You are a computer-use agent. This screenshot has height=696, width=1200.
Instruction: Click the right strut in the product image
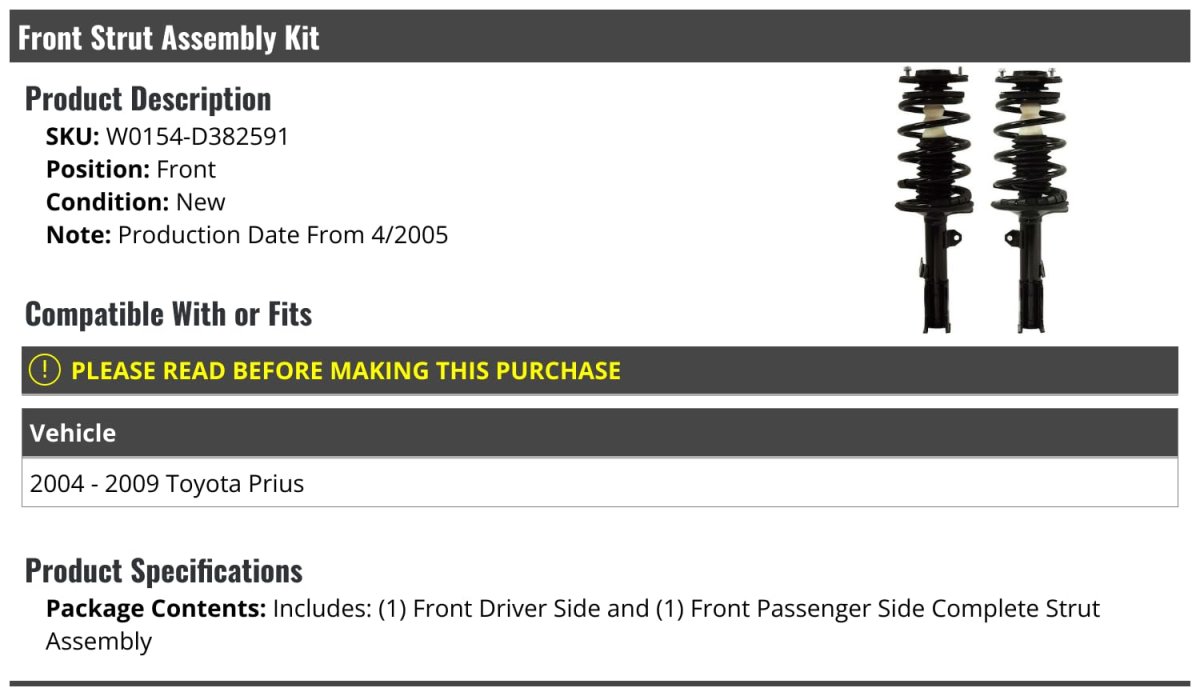point(1025,200)
